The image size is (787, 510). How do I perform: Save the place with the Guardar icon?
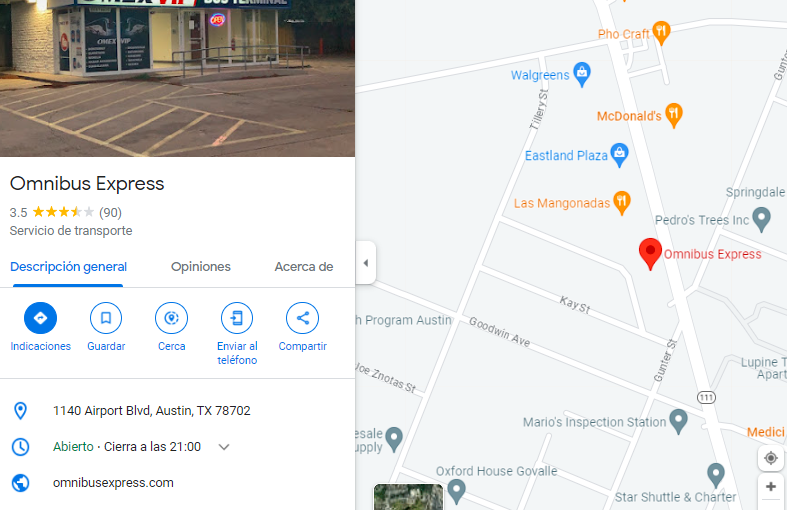tap(106, 318)
